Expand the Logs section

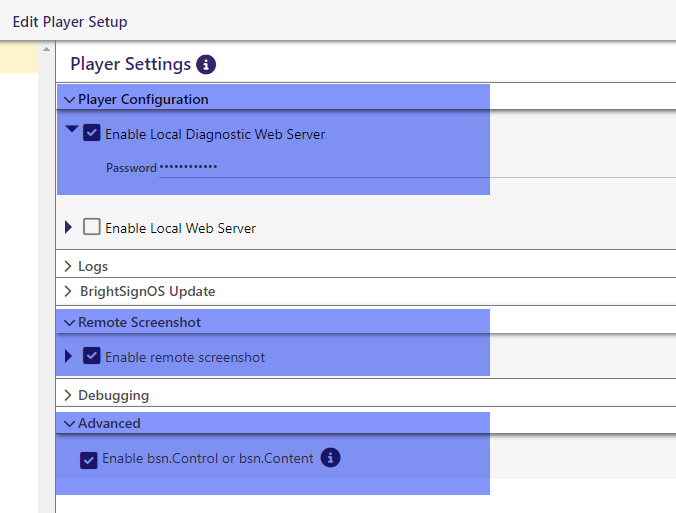69,266
